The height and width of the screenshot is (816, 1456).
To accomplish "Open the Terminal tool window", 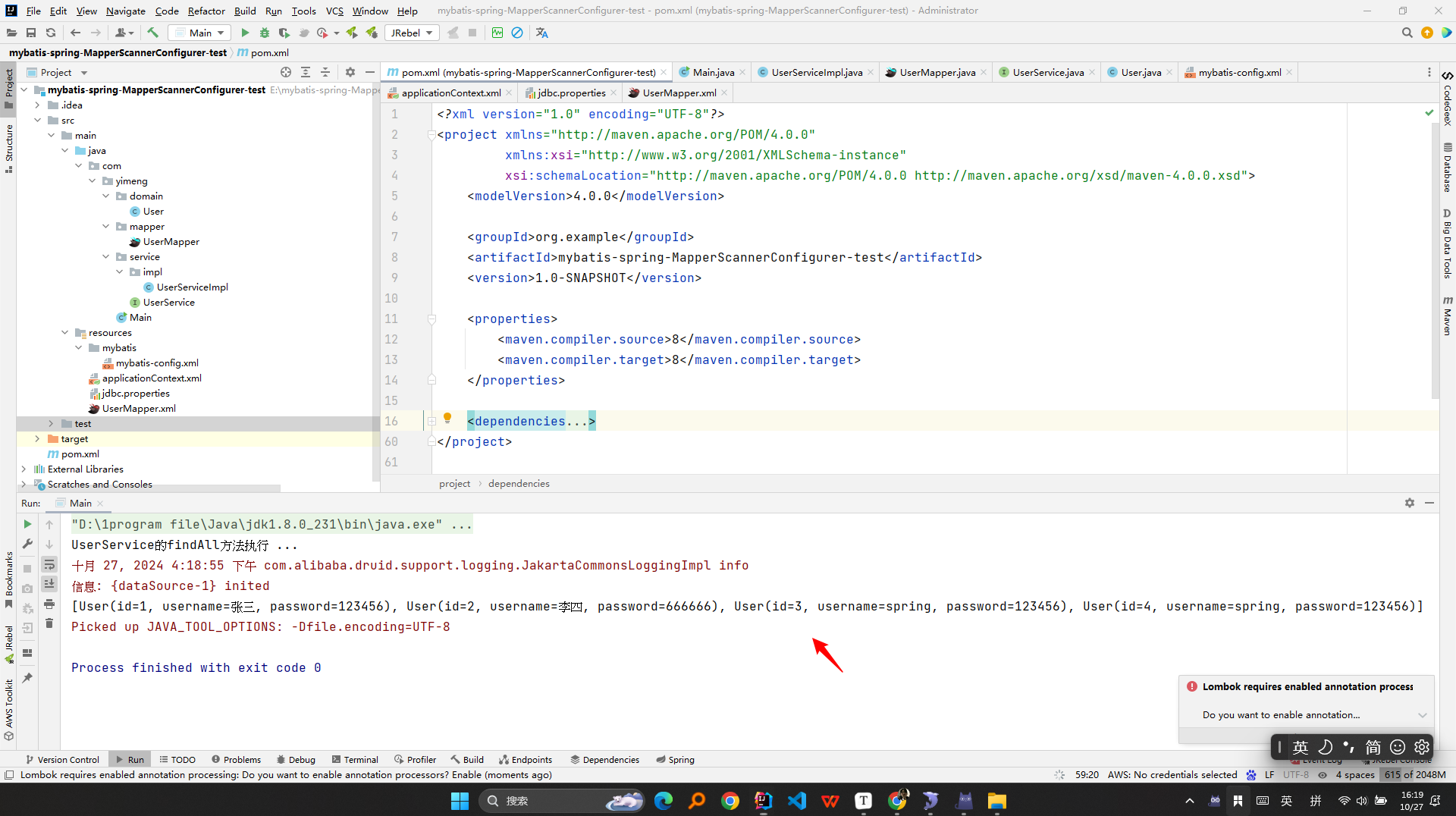I will (355, 759).
